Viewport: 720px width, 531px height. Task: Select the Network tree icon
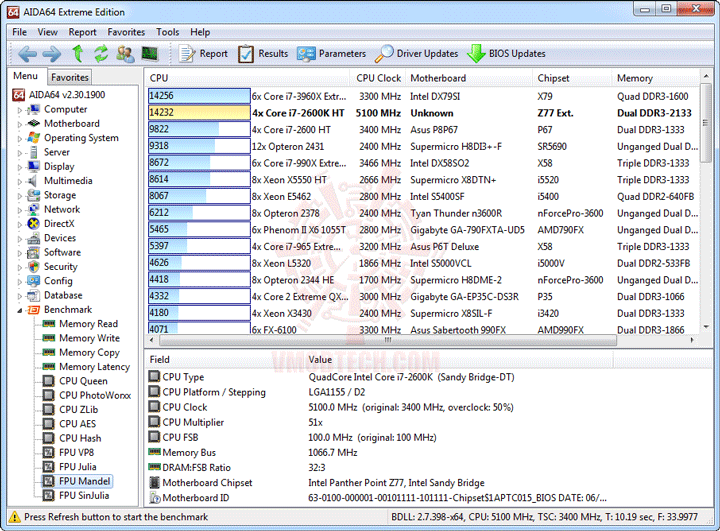[x=33, y=209]
